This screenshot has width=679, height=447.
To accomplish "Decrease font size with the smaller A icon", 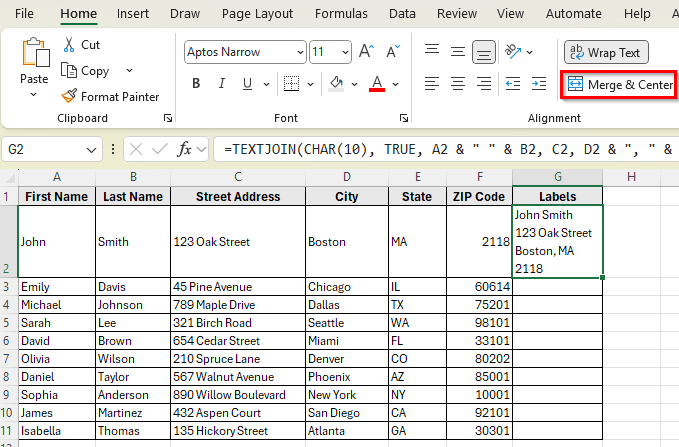I will [391, 52].
